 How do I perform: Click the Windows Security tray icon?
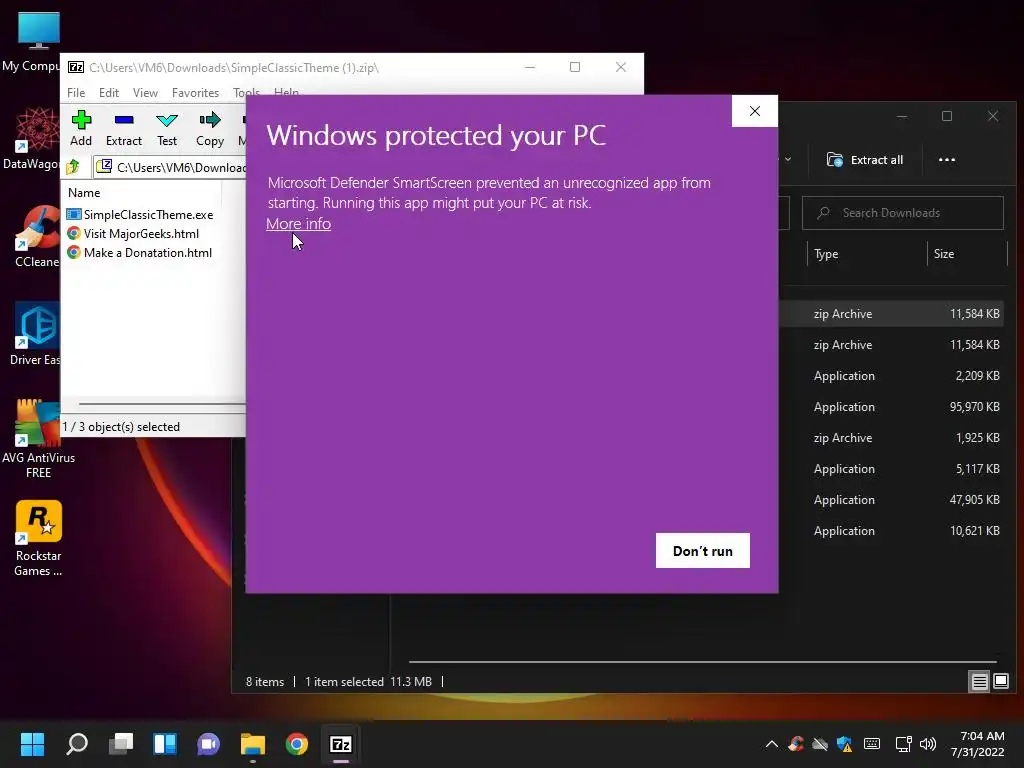coord(844,744)
